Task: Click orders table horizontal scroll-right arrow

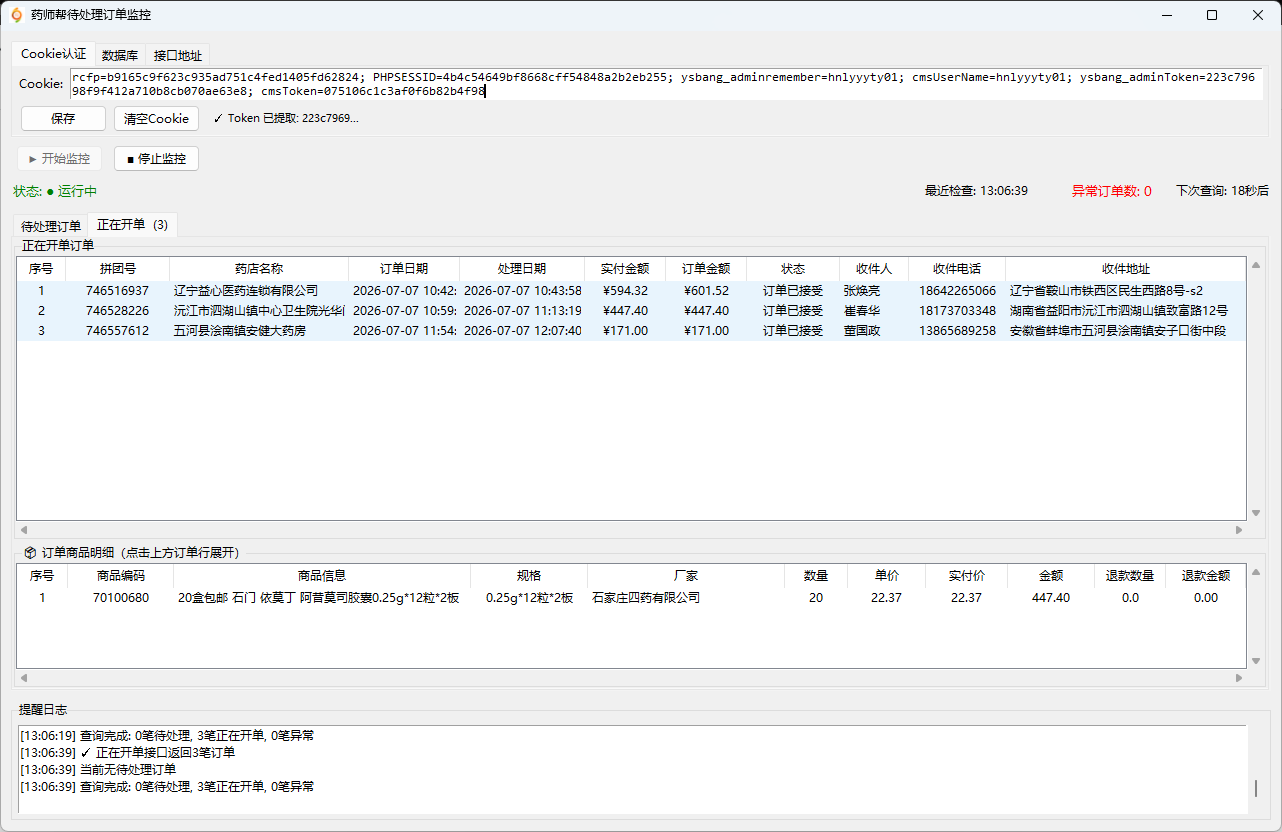Action: click(x=1240, y=530)
